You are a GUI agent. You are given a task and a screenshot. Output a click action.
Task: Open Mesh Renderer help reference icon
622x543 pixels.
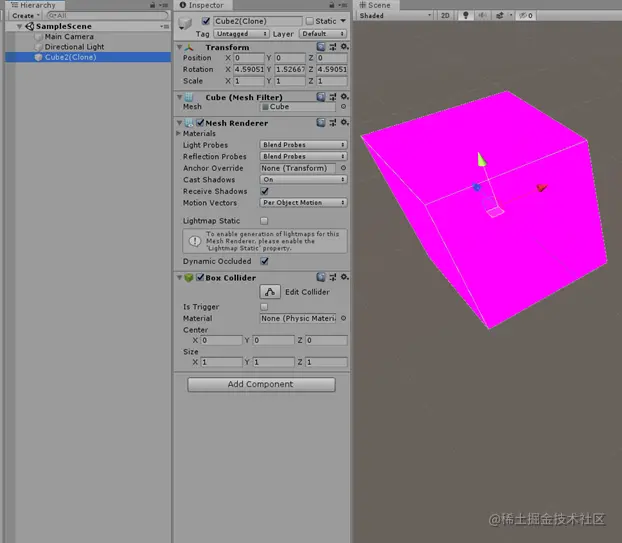(321, 123)
